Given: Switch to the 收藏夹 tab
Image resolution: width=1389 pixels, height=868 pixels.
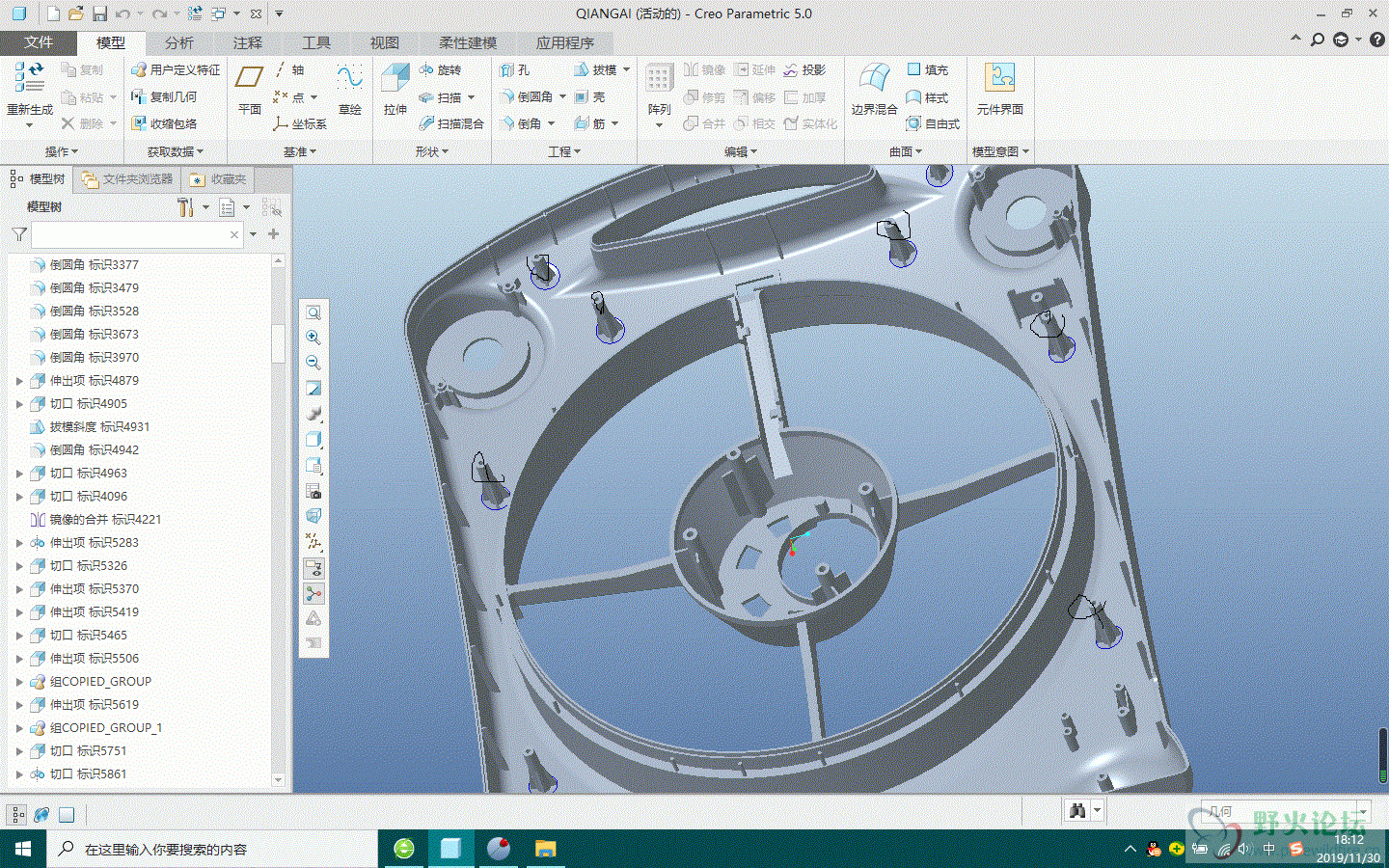Looking at the screenshot, I should point(219,179).
